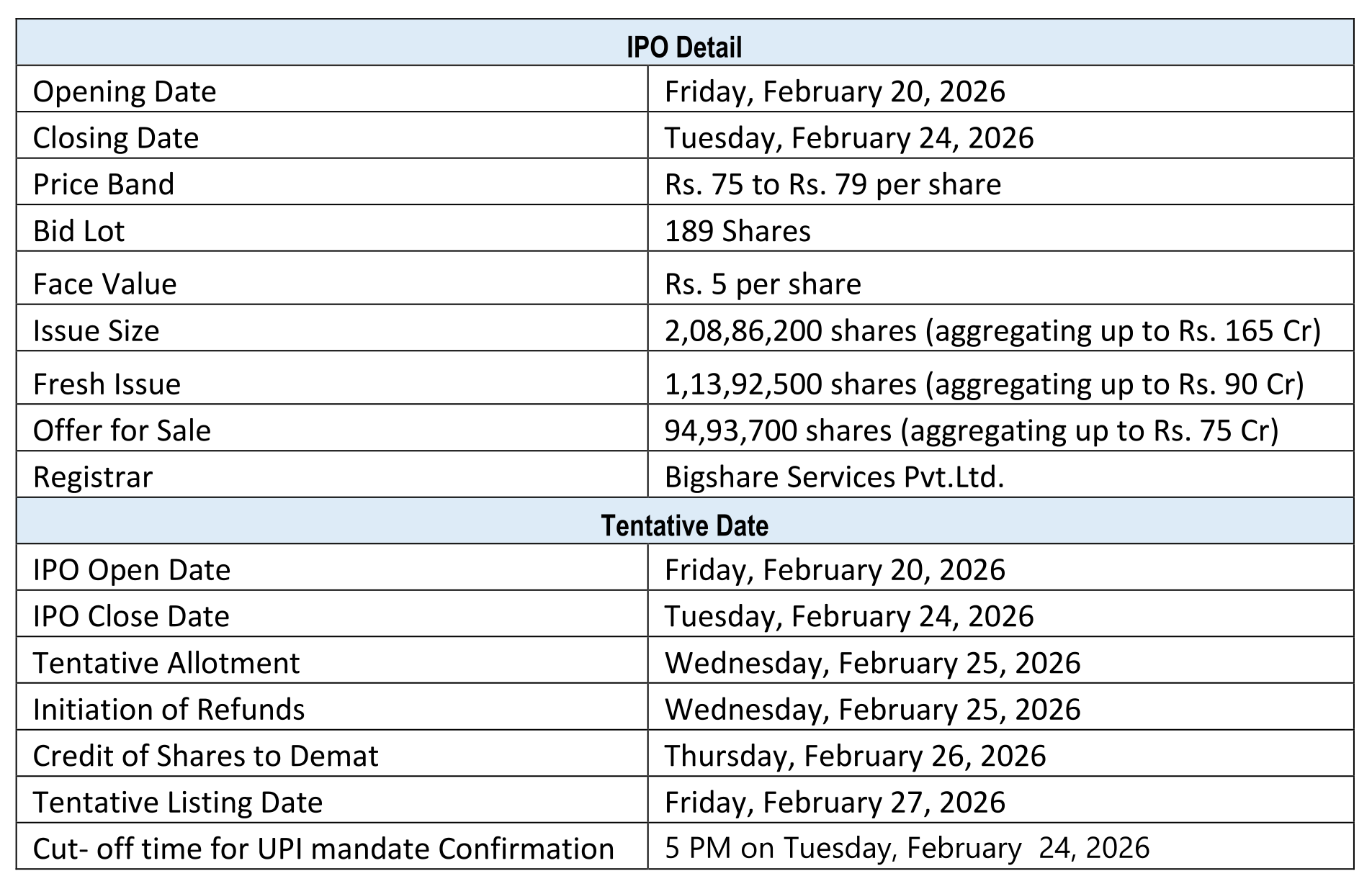Select the 2,08,86,200 shares value cell
Screen dimensions: 1372x876
point(992,330)
